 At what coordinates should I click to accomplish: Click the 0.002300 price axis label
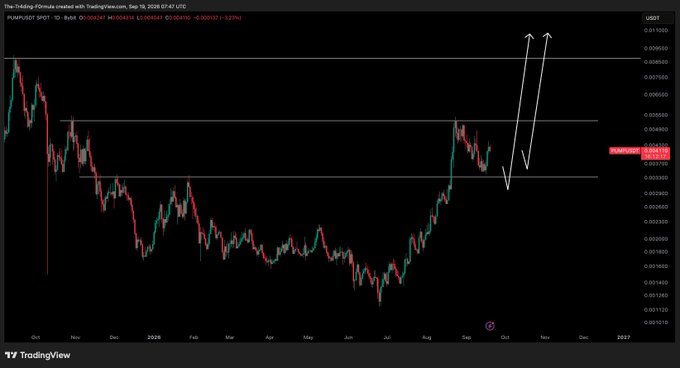point(656,222)
